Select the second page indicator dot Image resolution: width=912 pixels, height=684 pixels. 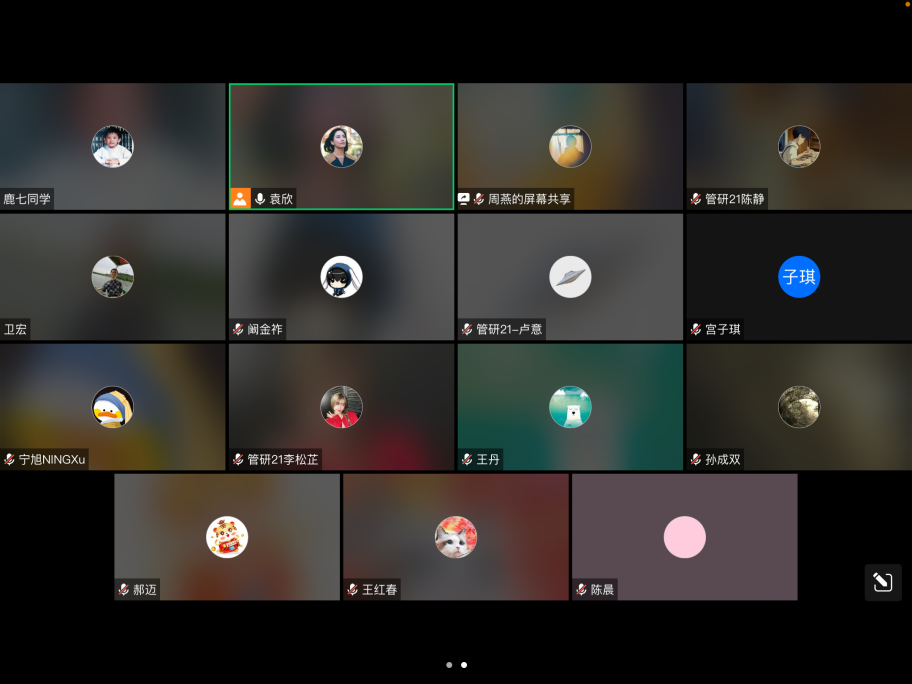(464, 665)
